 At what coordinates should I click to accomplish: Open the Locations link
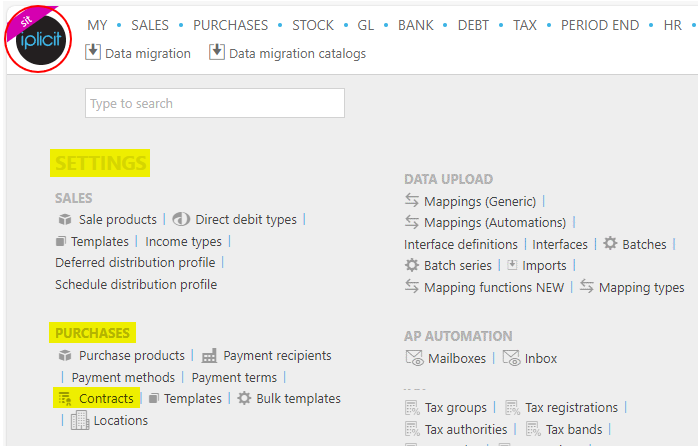121,420
